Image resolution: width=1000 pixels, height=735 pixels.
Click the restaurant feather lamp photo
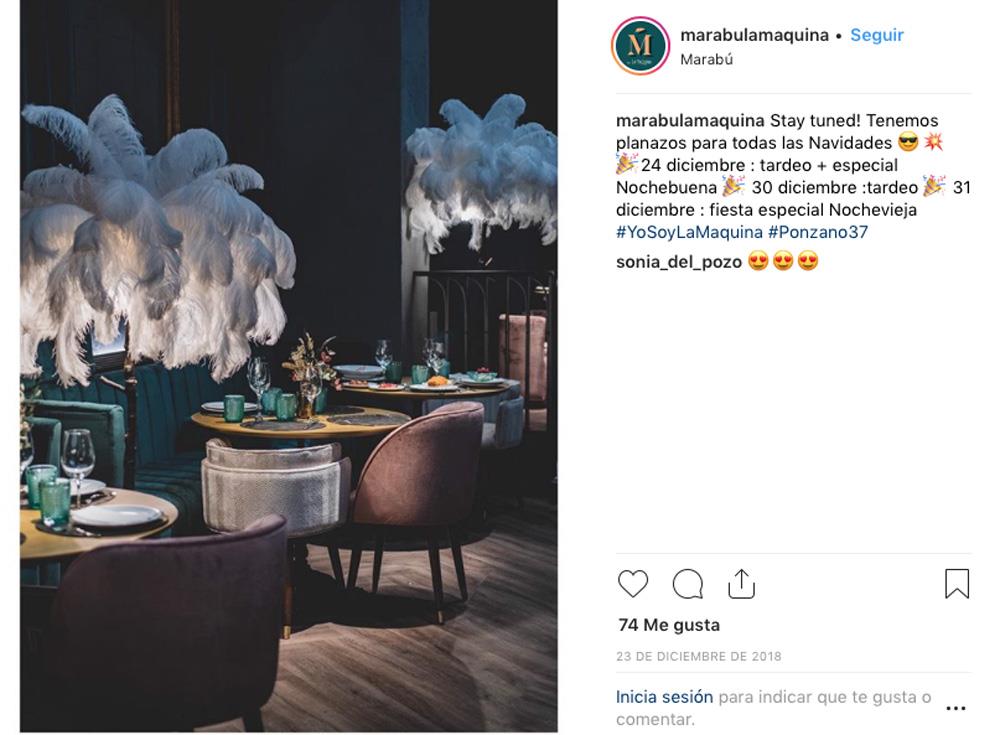coord(289,366)
